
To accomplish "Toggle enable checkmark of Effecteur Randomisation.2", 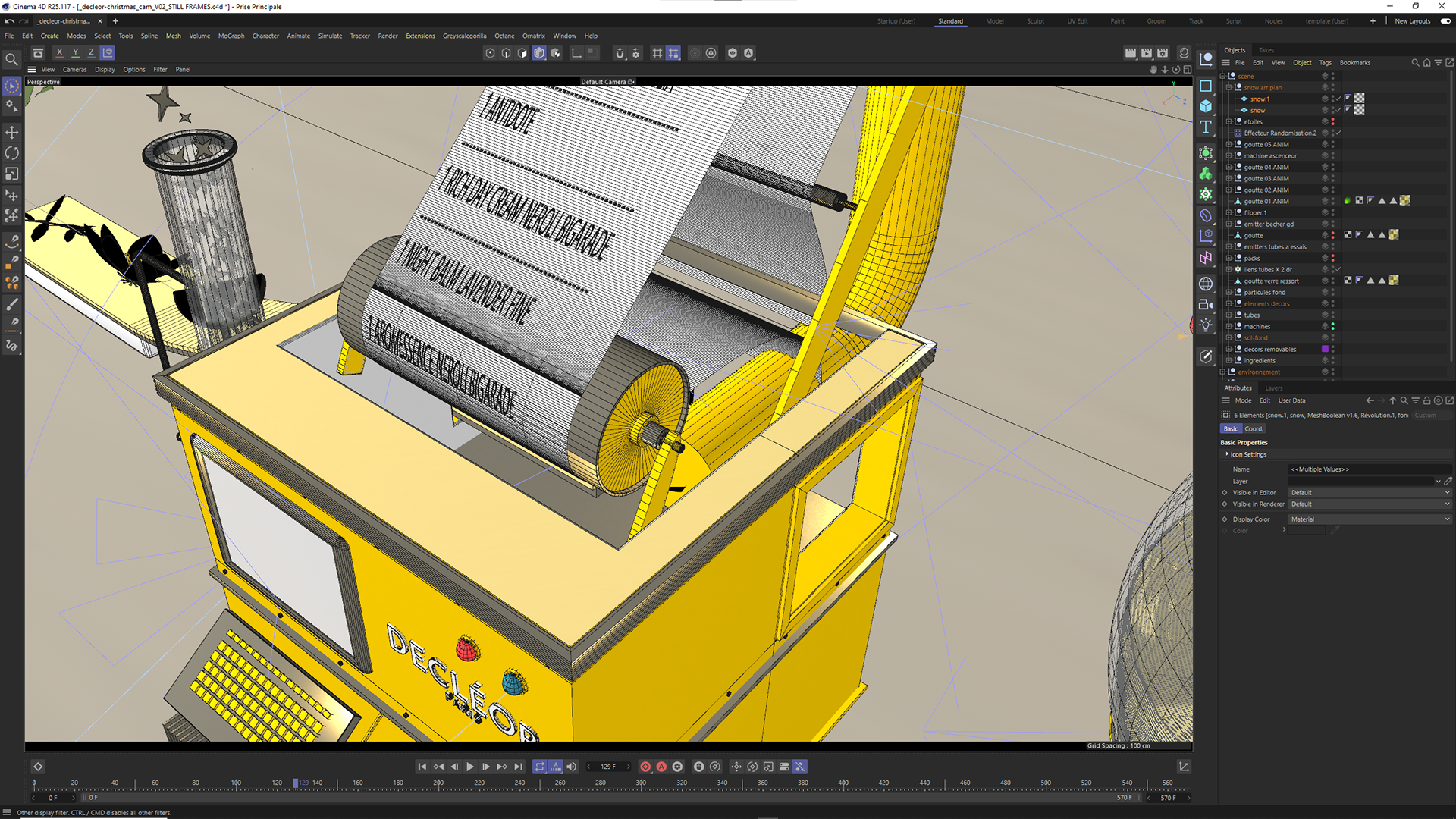I will (1338, 133).
